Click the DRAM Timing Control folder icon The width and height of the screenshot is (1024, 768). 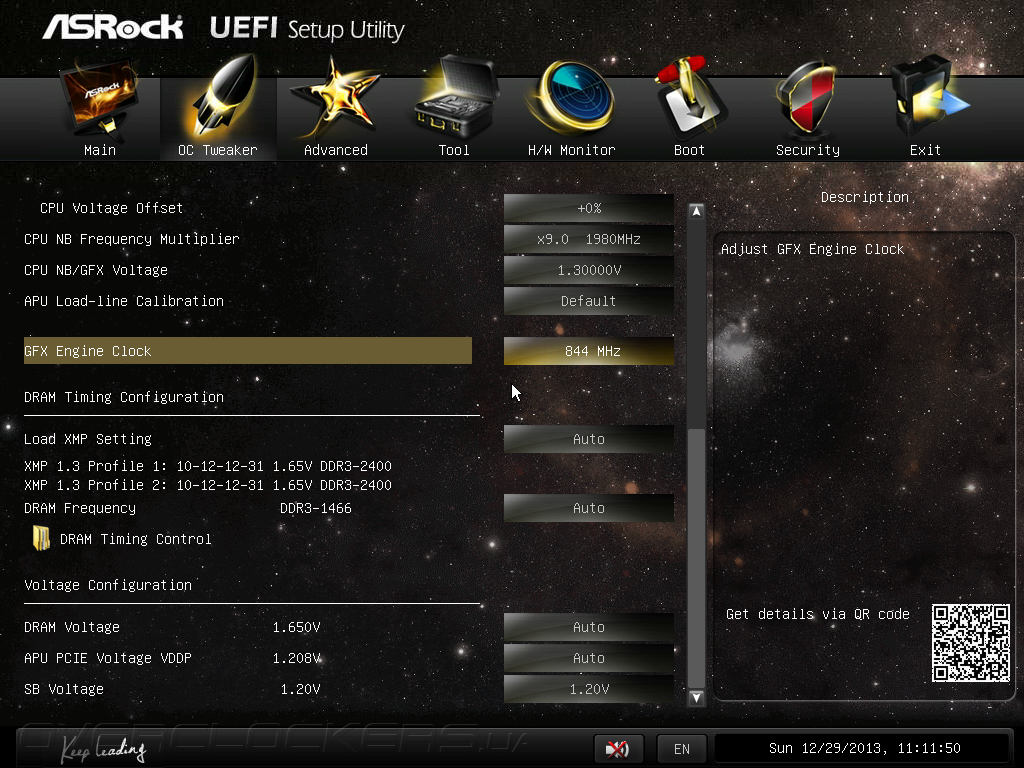[x=41, y=539]
